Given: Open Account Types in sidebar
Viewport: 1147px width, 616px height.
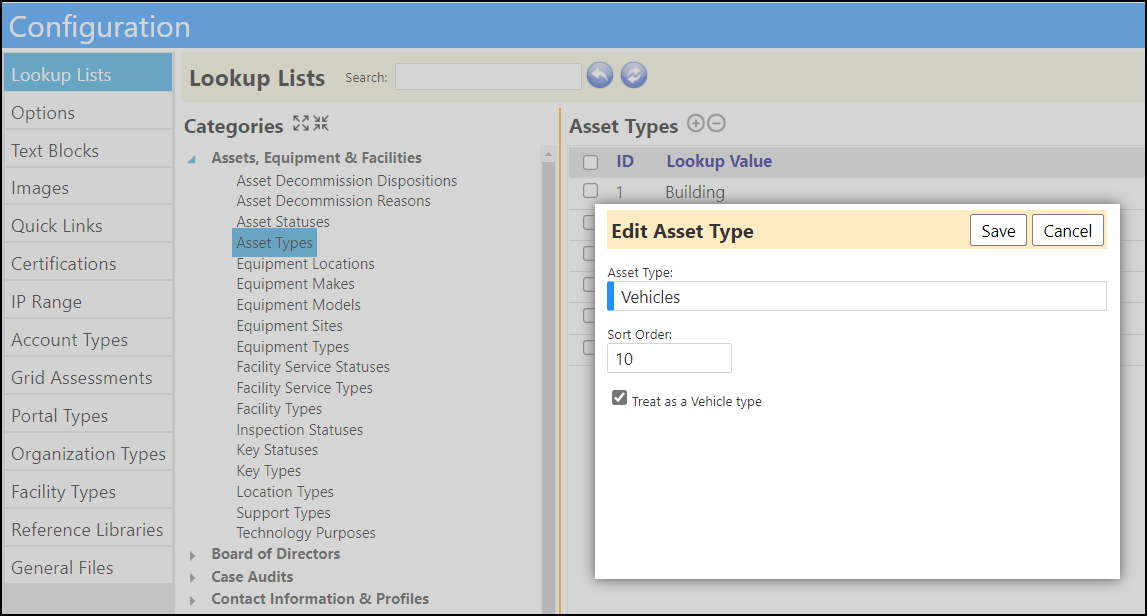Looking at the screenshot, I should [x=88, y=340].
